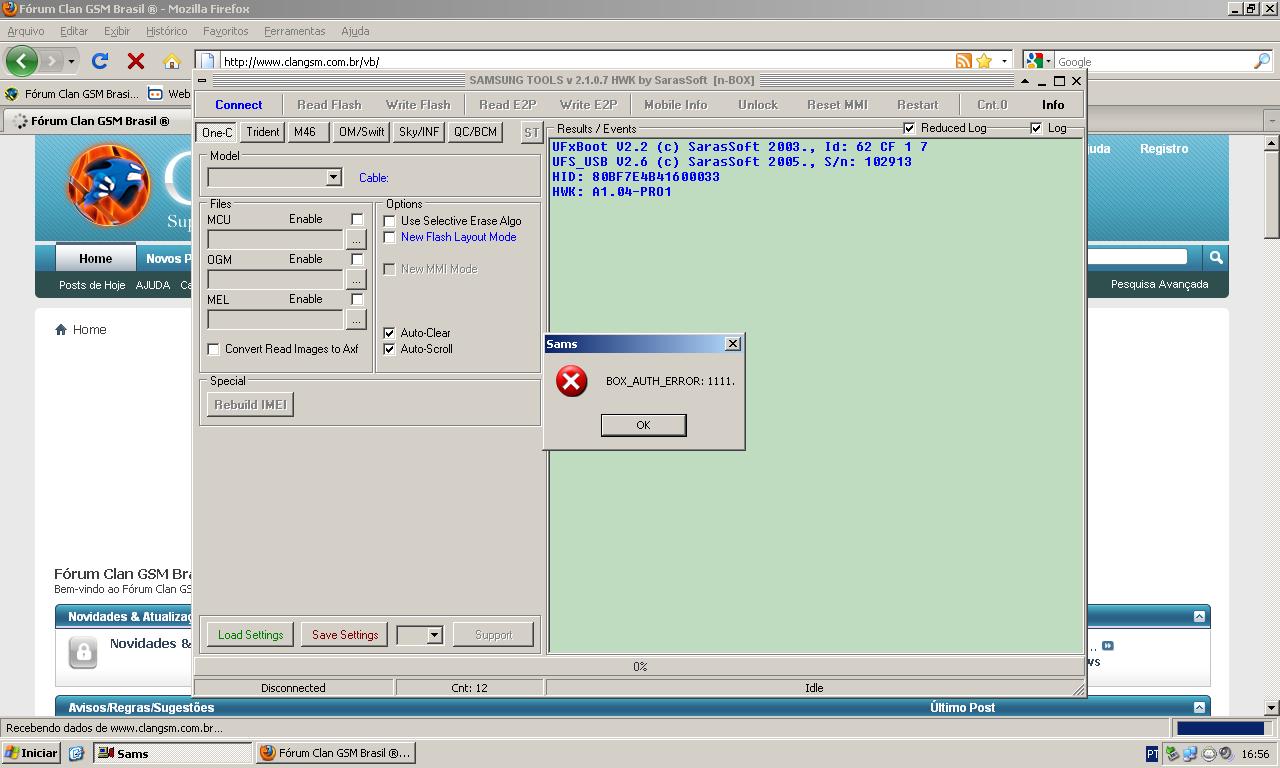This screenshot has width=1280, height=768.
Task: Switch to the OM/Swift tab
Action: (x=361, y=132)
